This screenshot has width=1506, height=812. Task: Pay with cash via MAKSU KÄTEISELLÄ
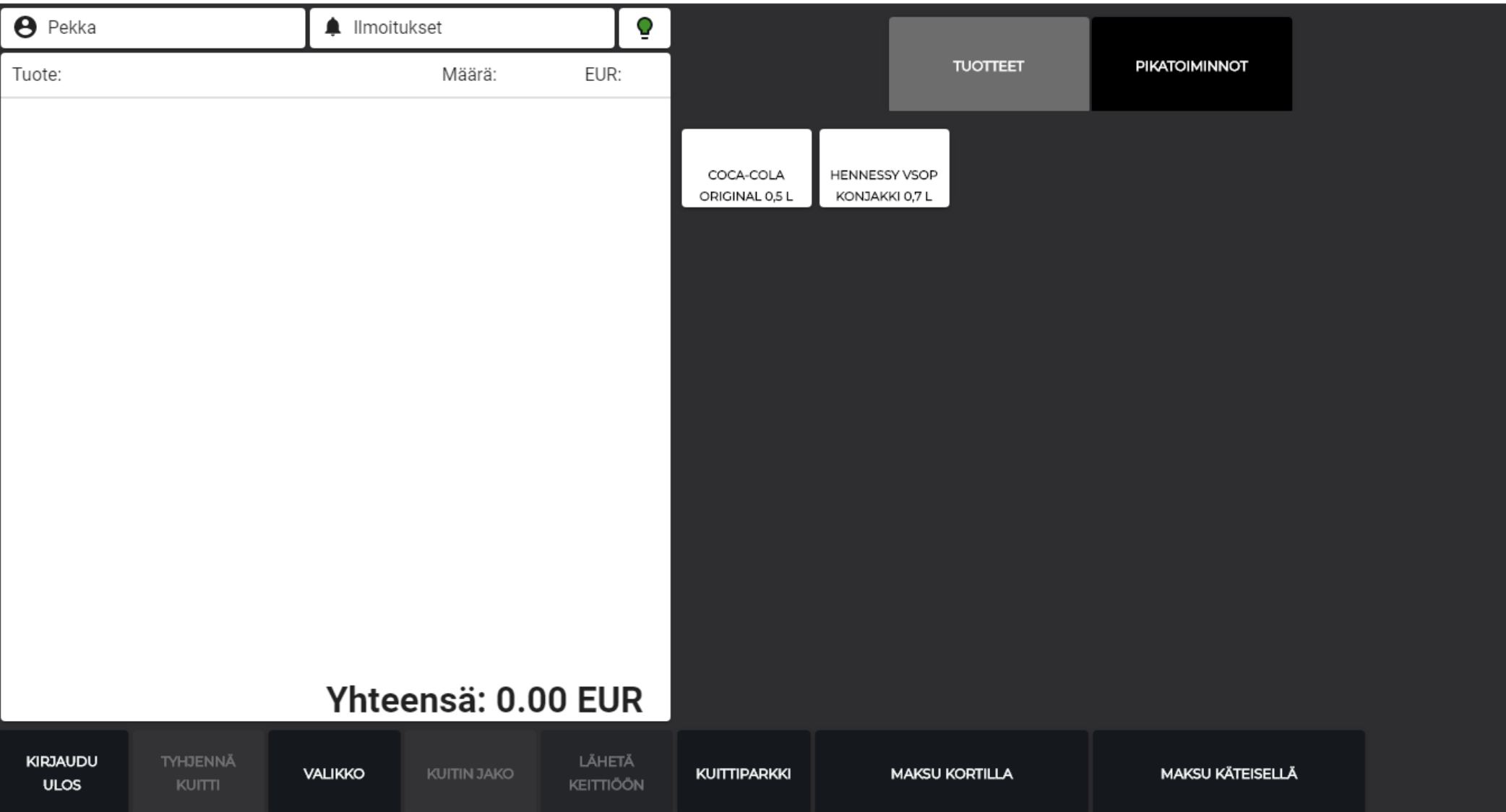coord(1229,772)
